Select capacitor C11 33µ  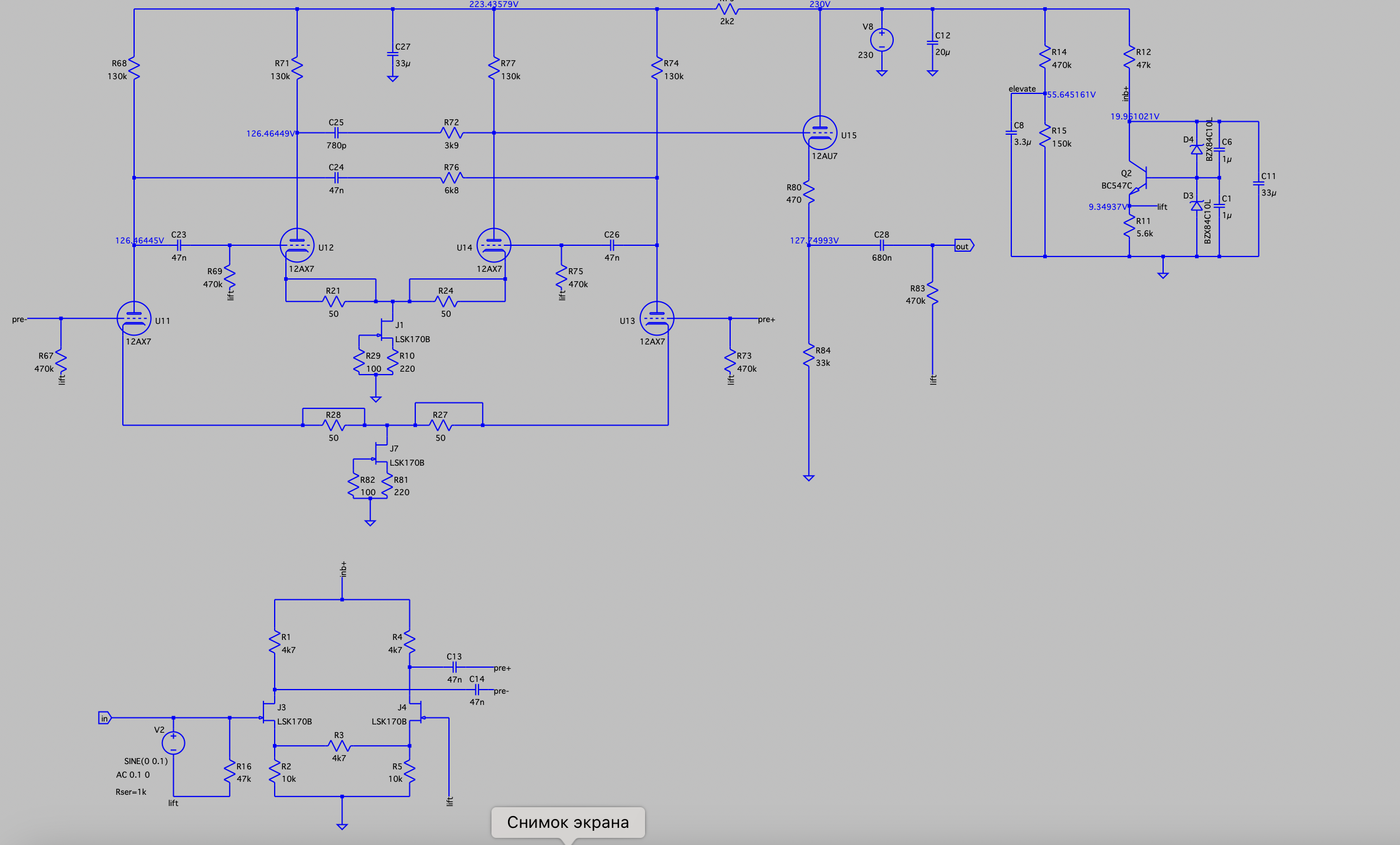(1258, 184)
